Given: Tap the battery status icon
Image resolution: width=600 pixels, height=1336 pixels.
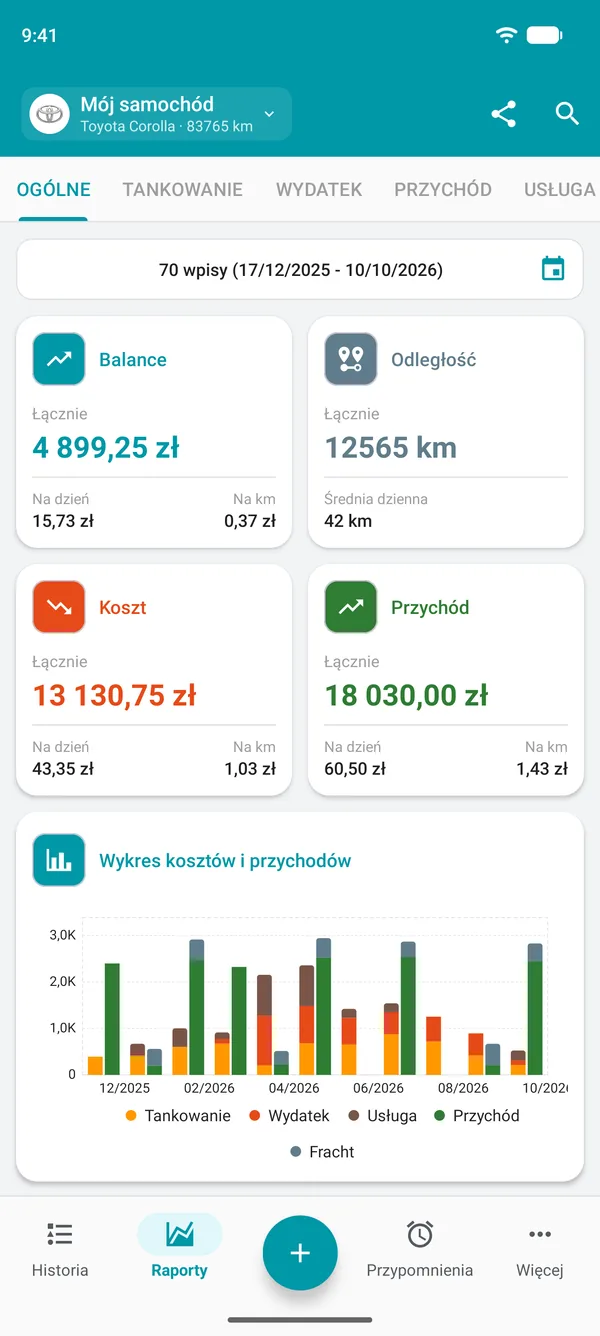Looking at the screenshot, I should pos(545,35).
